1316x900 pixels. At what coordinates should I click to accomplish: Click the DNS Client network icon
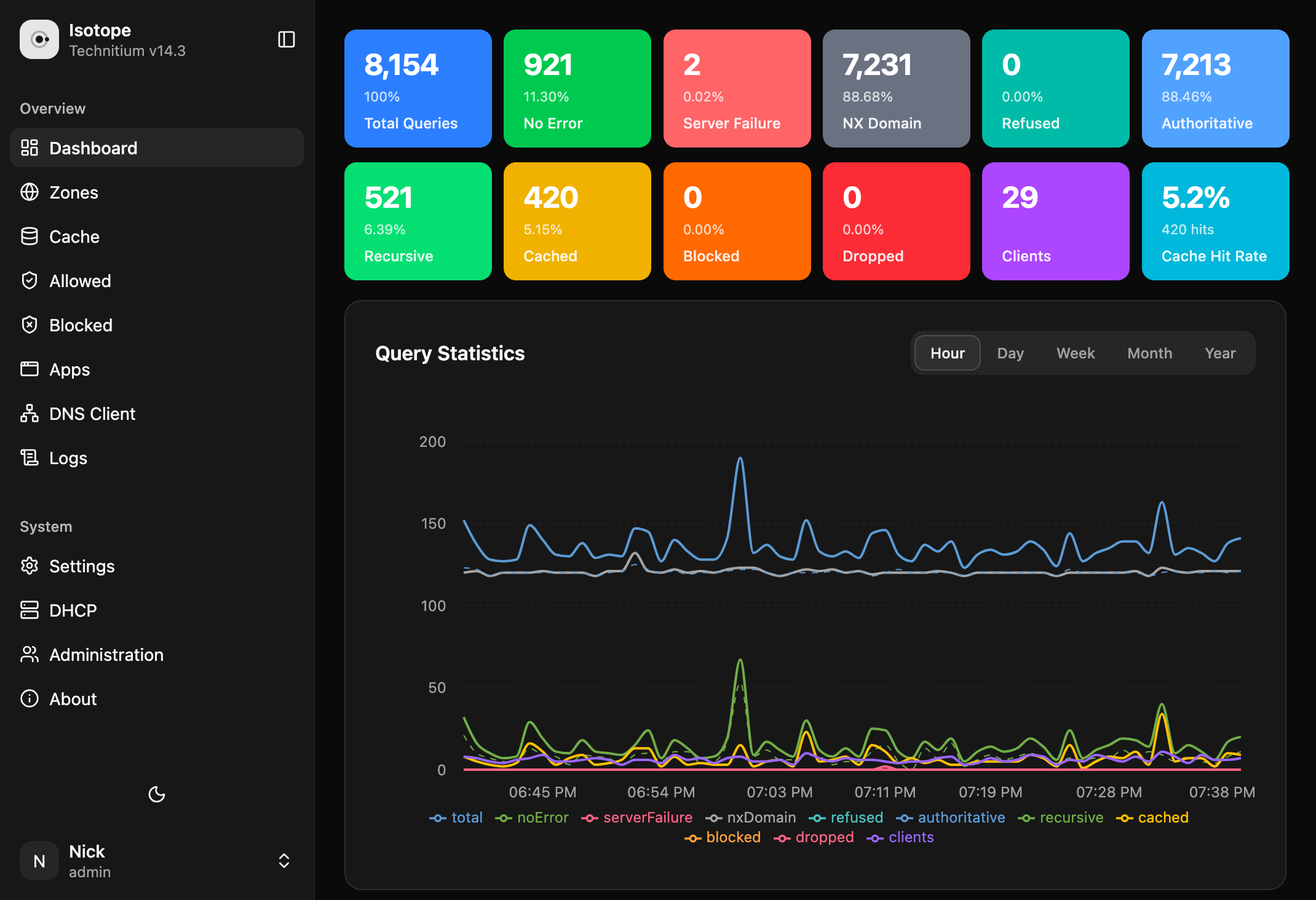click(x=30, y=413)
